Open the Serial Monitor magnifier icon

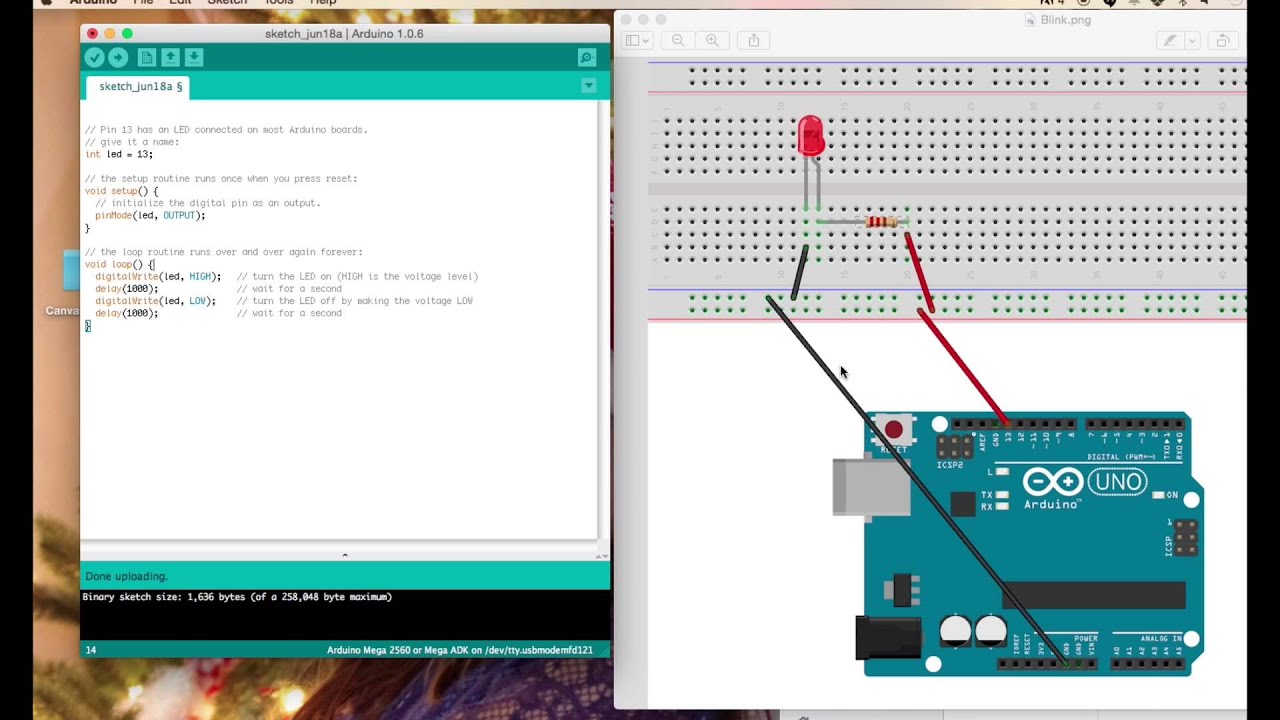[587, 58]
